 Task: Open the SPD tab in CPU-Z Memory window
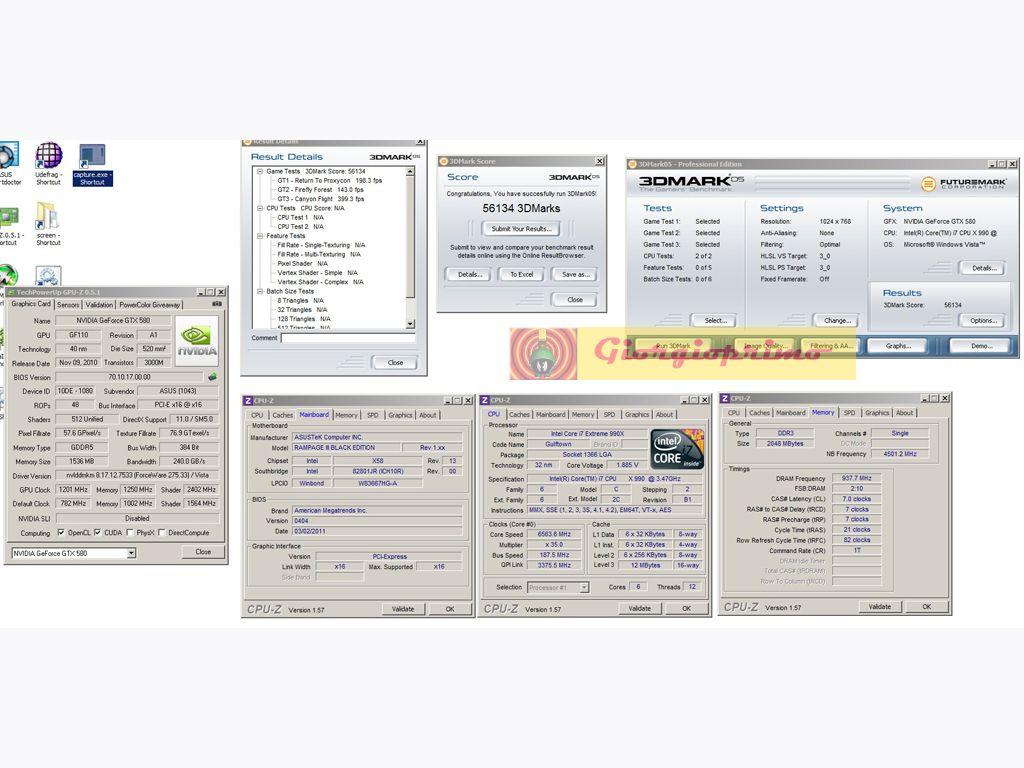coord(849,413)
